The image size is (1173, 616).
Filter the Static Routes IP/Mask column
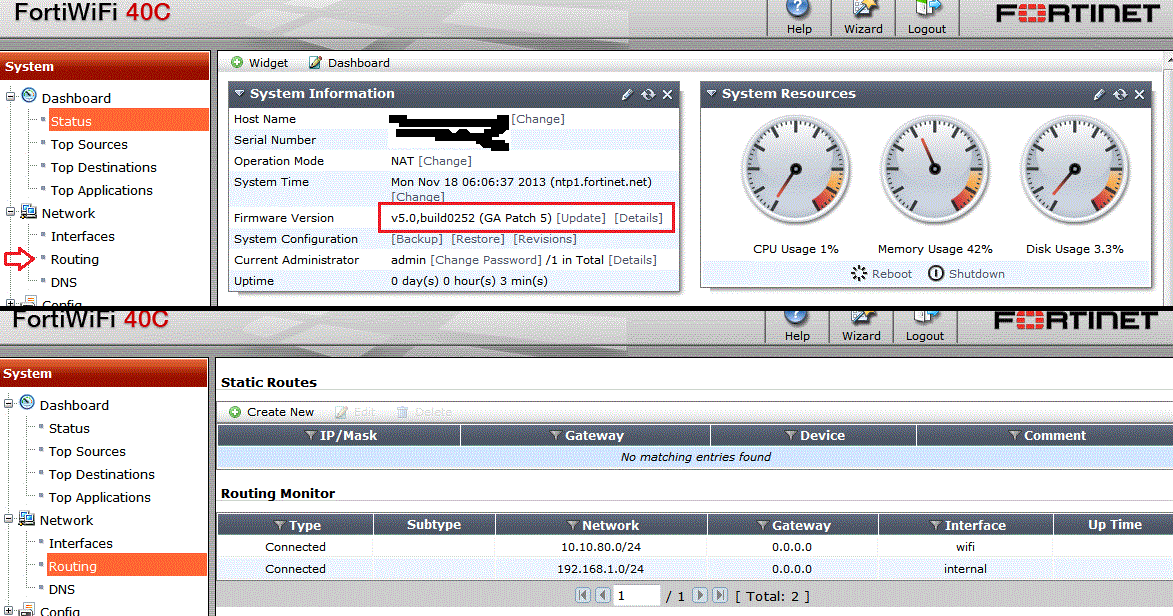click(x=310, y=436)
